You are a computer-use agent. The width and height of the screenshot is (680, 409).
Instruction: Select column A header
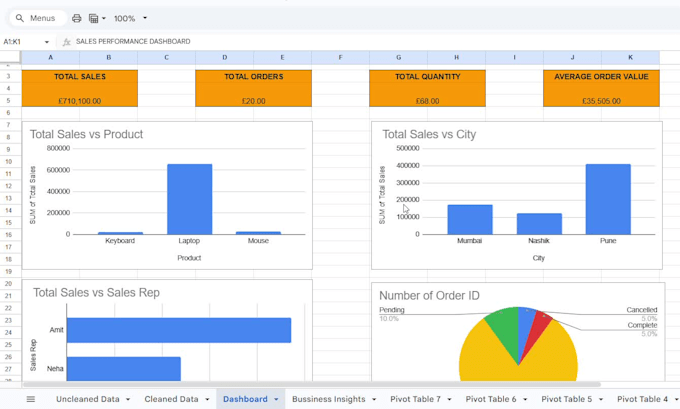[x=51, y=57]
